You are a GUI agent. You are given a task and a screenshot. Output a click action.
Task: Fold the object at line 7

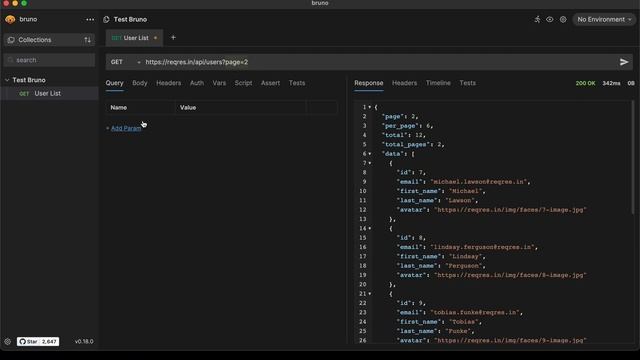[370, 163]
